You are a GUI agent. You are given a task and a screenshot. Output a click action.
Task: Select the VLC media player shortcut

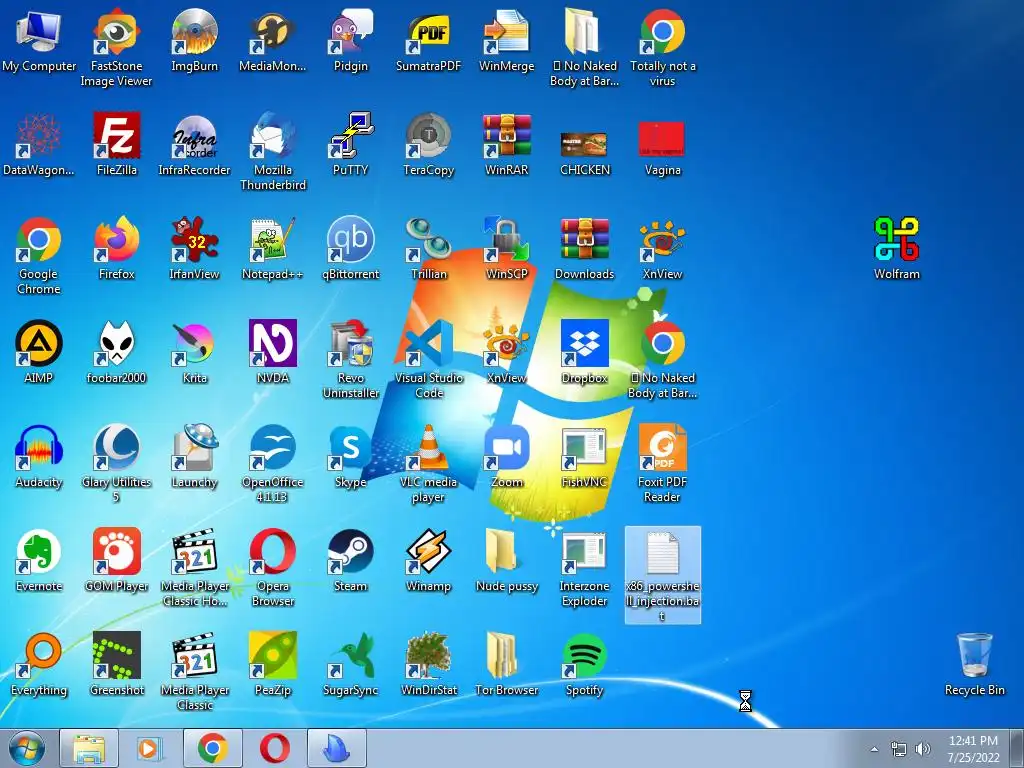[x=428, y=464]
